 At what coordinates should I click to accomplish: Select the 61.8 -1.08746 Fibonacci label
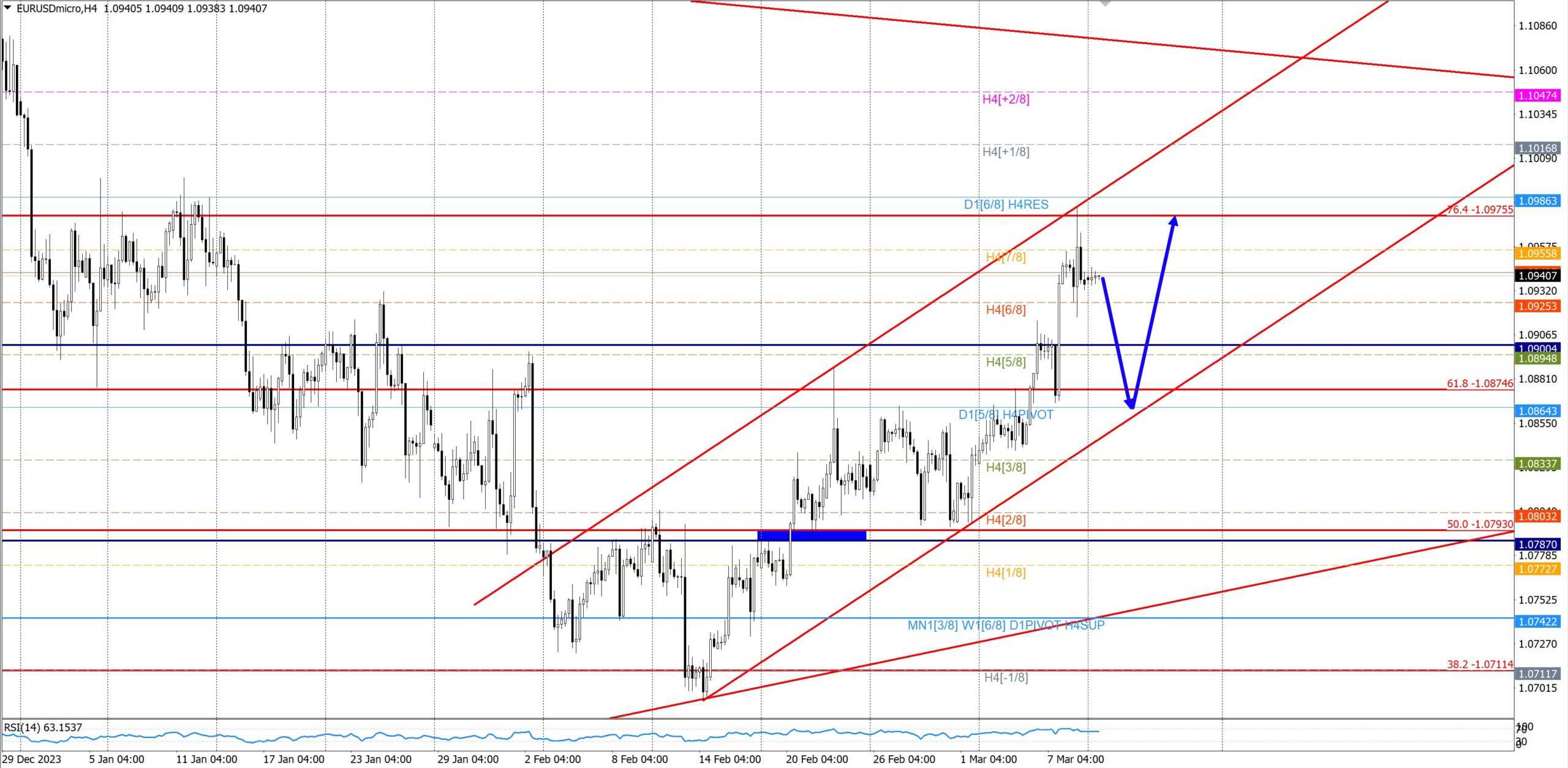pos(1479,383)
